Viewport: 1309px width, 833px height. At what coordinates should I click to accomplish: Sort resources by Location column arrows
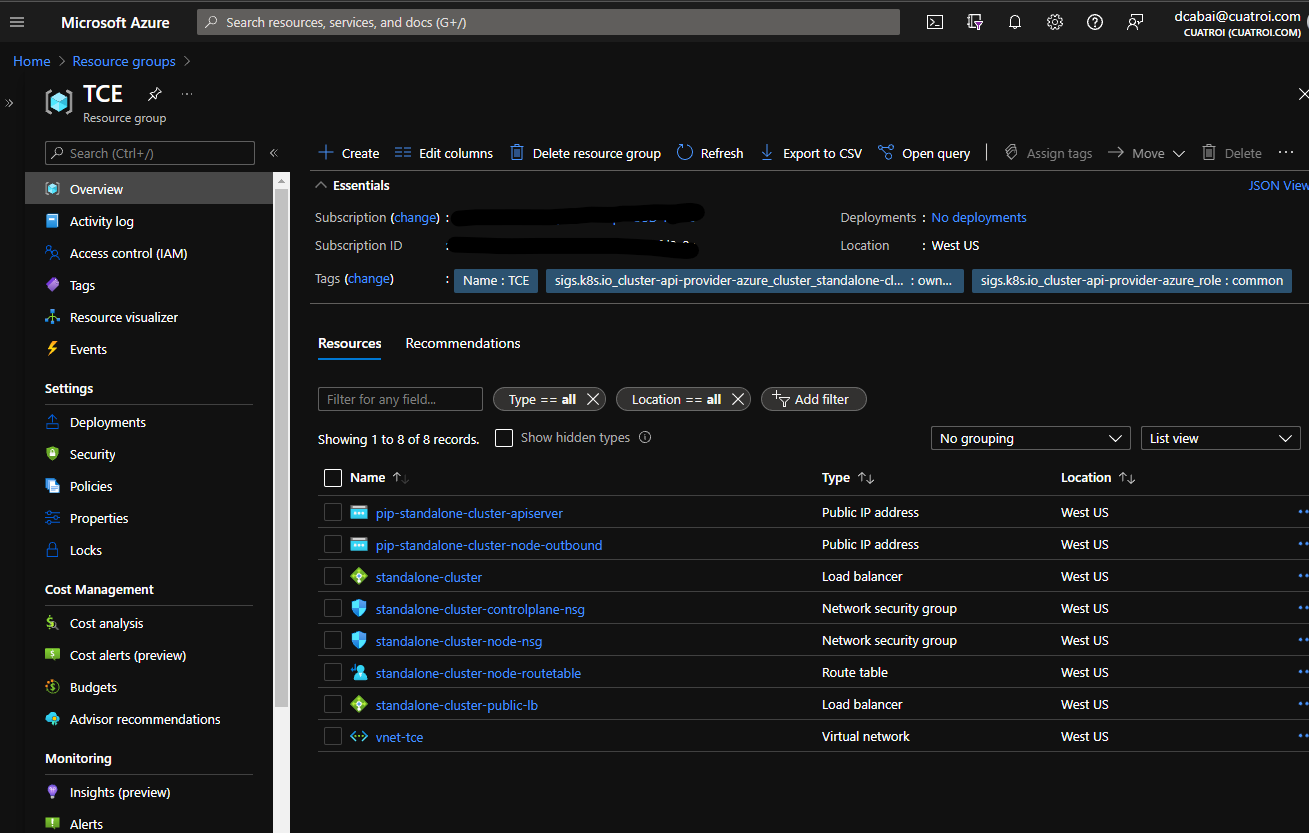point(1127,478)
